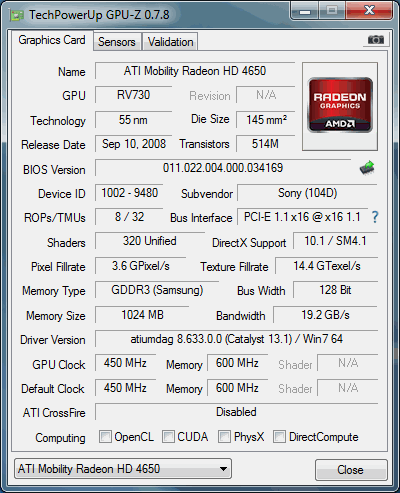400x493 pixels.
Task: Click the camera screenshot icon
Action: click(376, 40)
